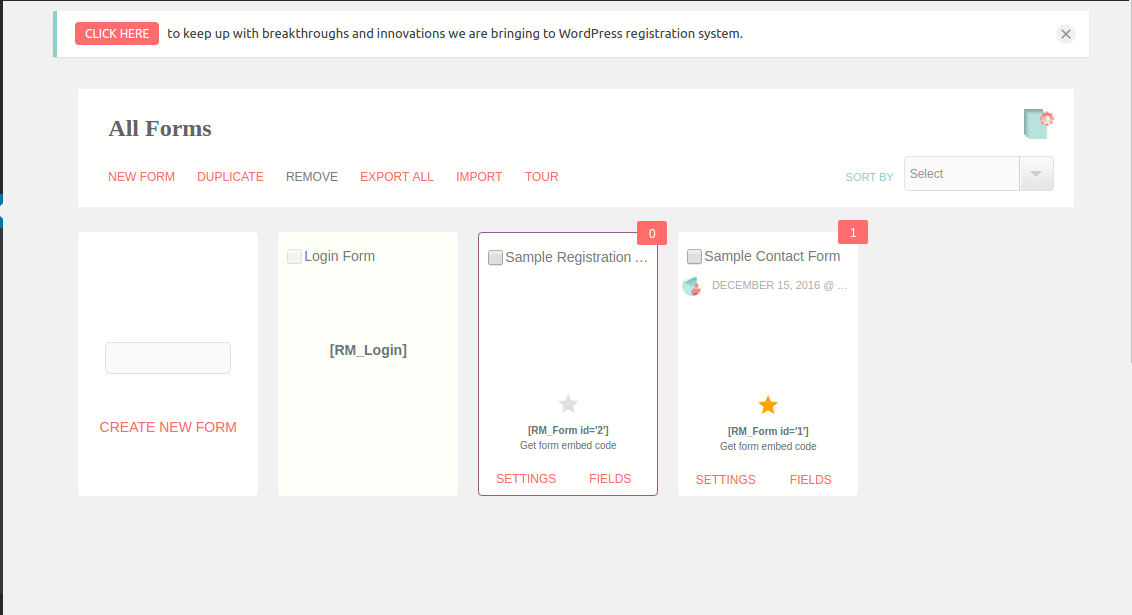1132x615 pixels.
Task: Dismiss the notification banner with the X
Action: (1065, 33)
